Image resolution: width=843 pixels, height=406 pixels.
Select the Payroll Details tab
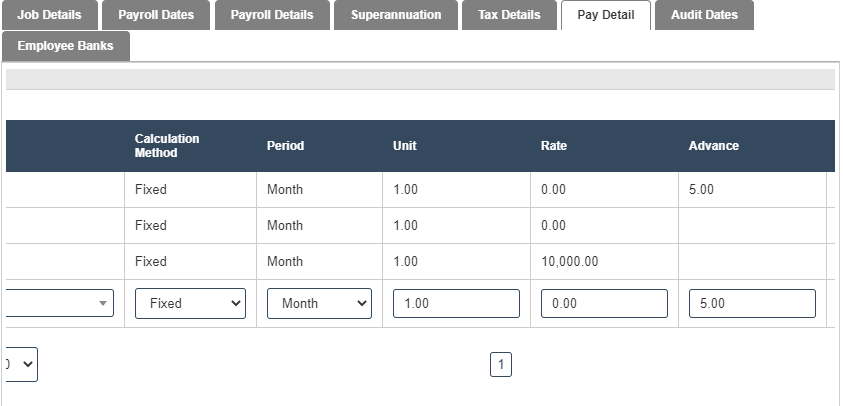271,15
